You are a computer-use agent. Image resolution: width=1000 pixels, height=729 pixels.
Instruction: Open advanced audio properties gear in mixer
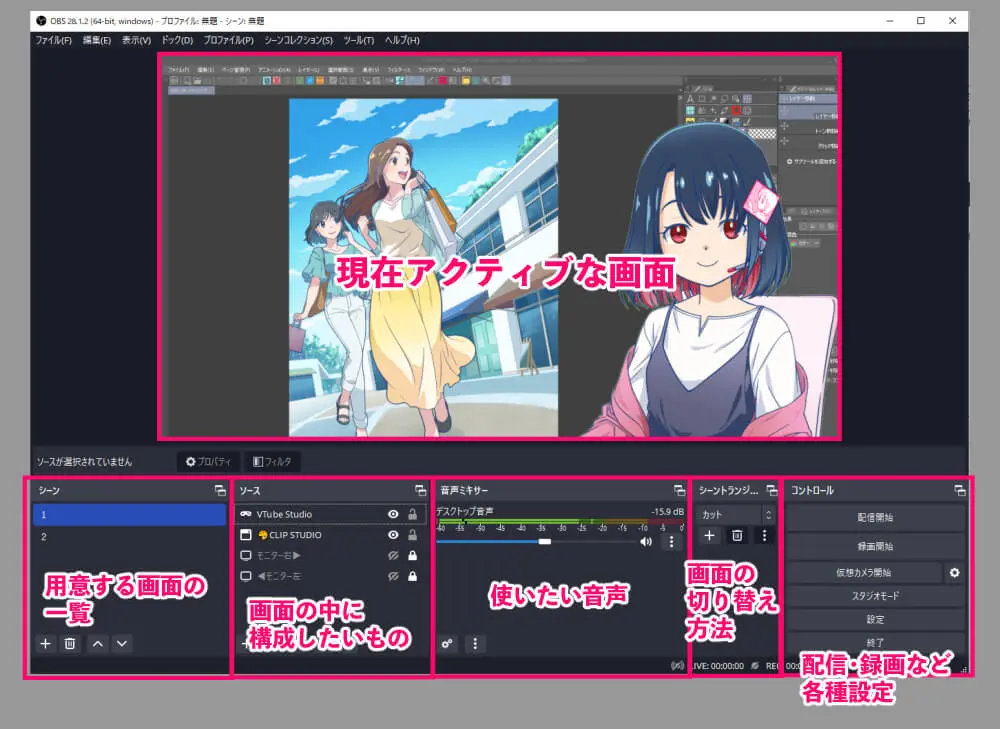click(x=447, y=644)
